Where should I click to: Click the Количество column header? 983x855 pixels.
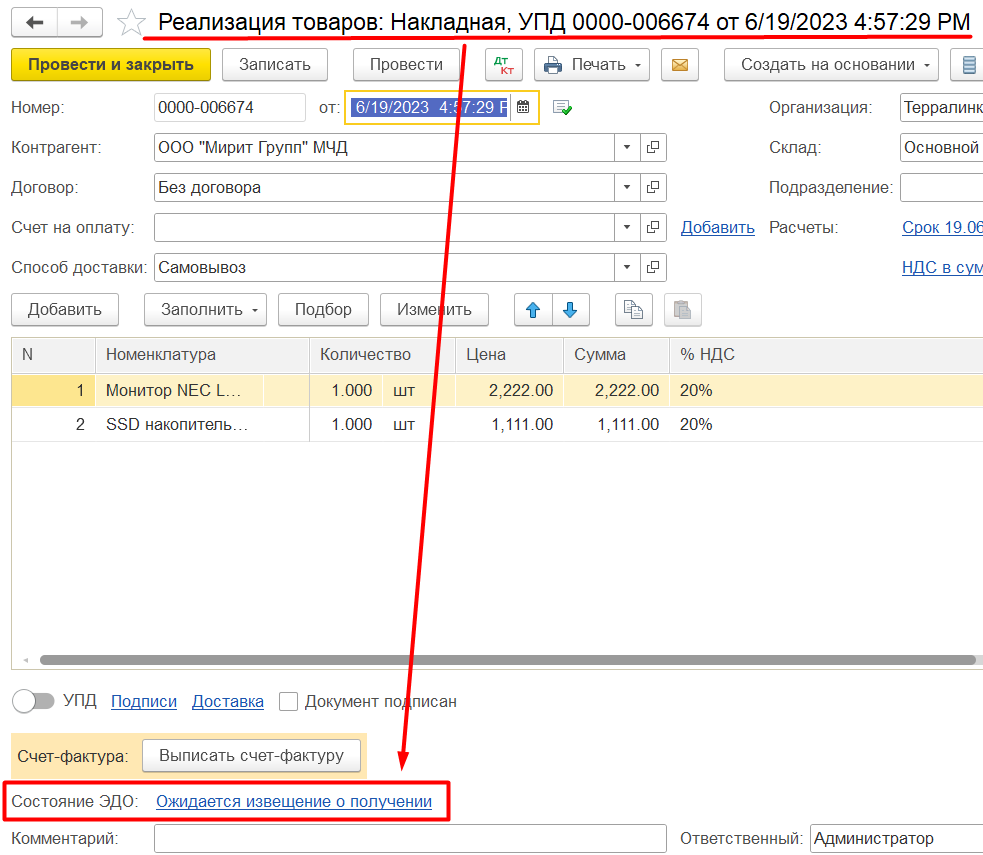382,355
